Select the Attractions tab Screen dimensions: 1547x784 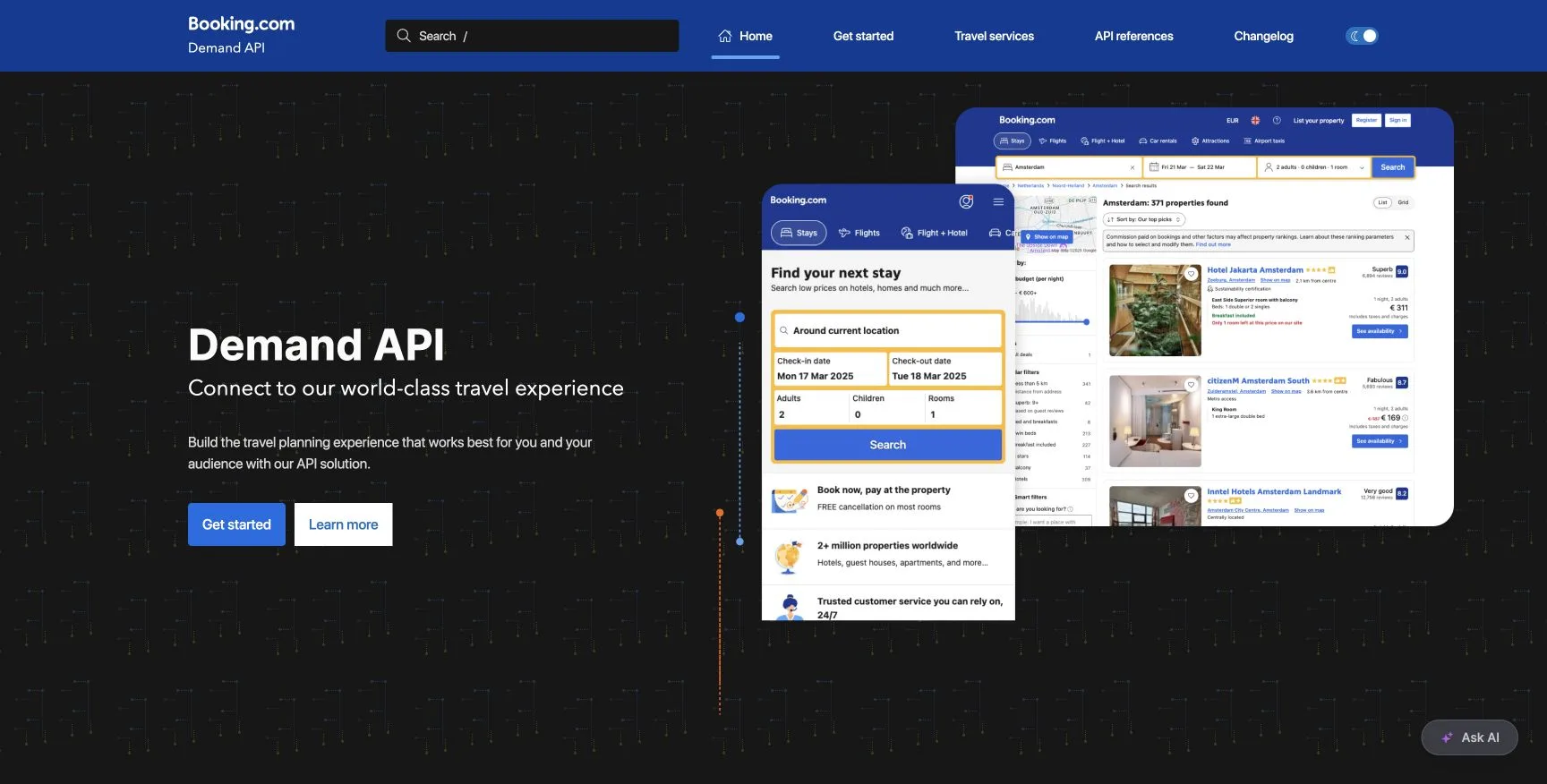(x=1210, y=141)
